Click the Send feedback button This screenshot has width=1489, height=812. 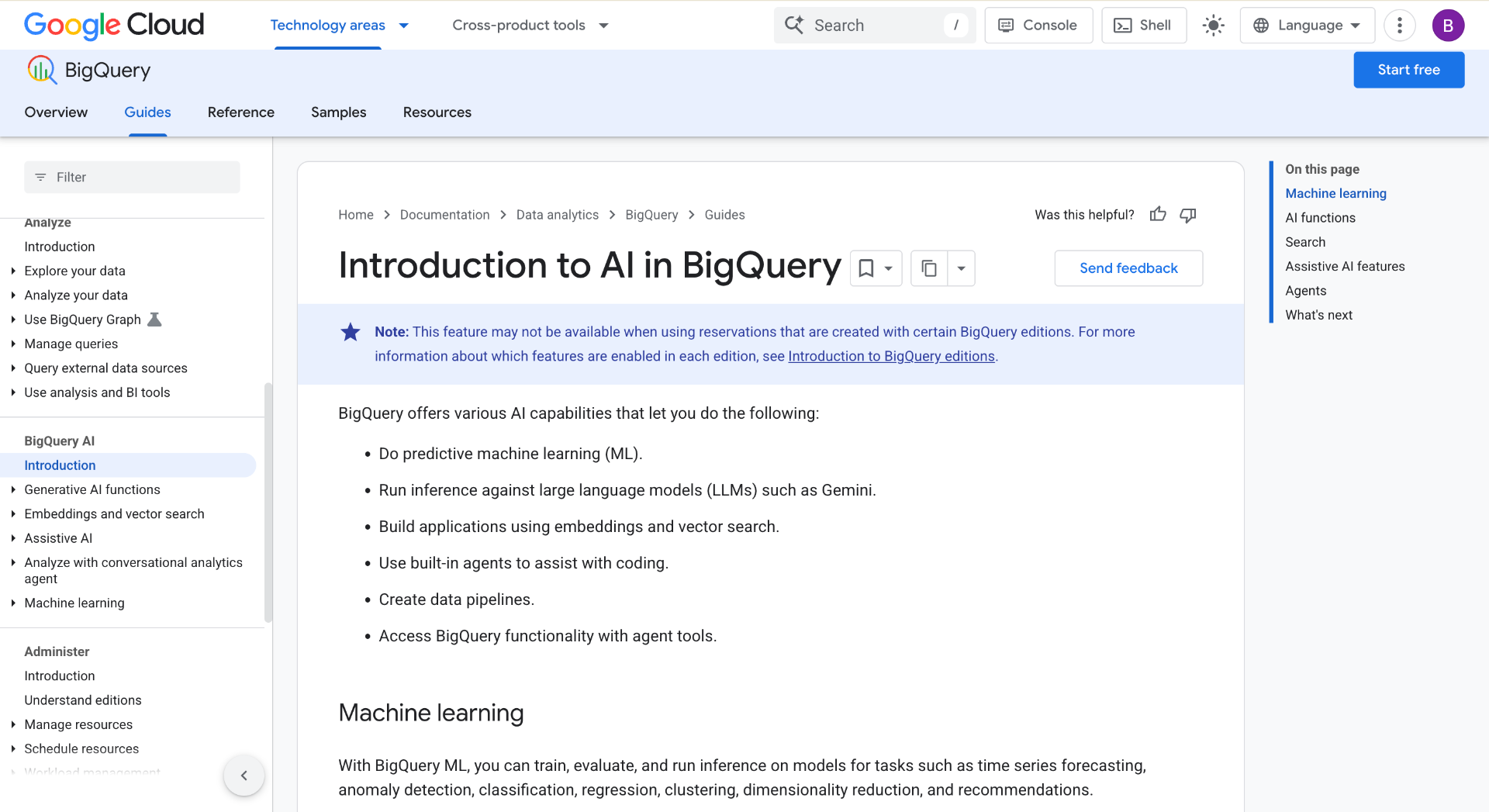(x=1128, y=268)
